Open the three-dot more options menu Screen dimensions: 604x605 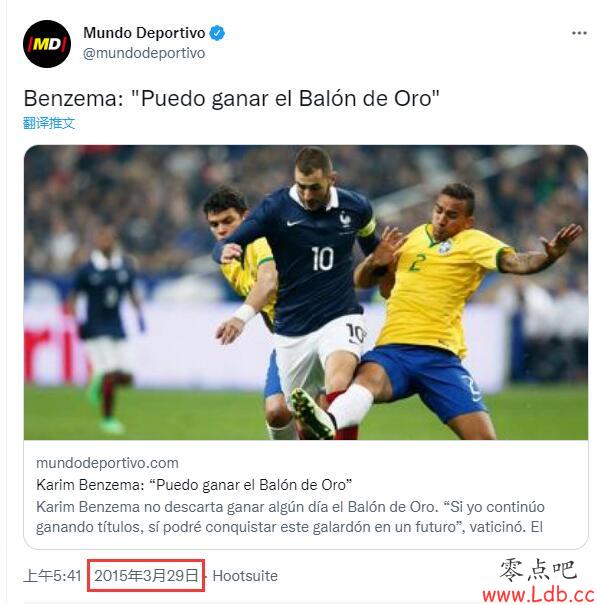click(x=579, y=34)
